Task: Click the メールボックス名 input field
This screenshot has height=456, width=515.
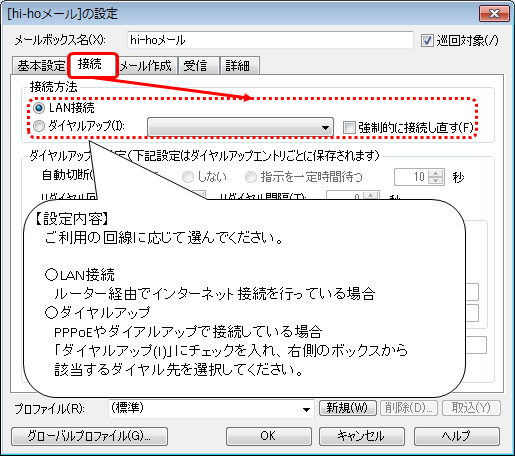Action: (270, 40)
